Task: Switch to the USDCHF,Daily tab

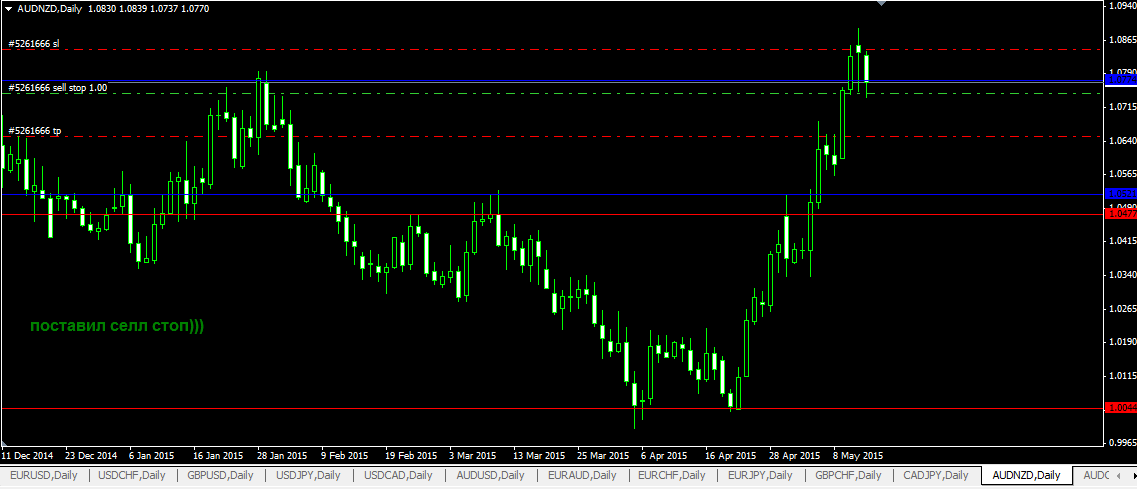Action: pyautogui.click(x=132, y=475)
